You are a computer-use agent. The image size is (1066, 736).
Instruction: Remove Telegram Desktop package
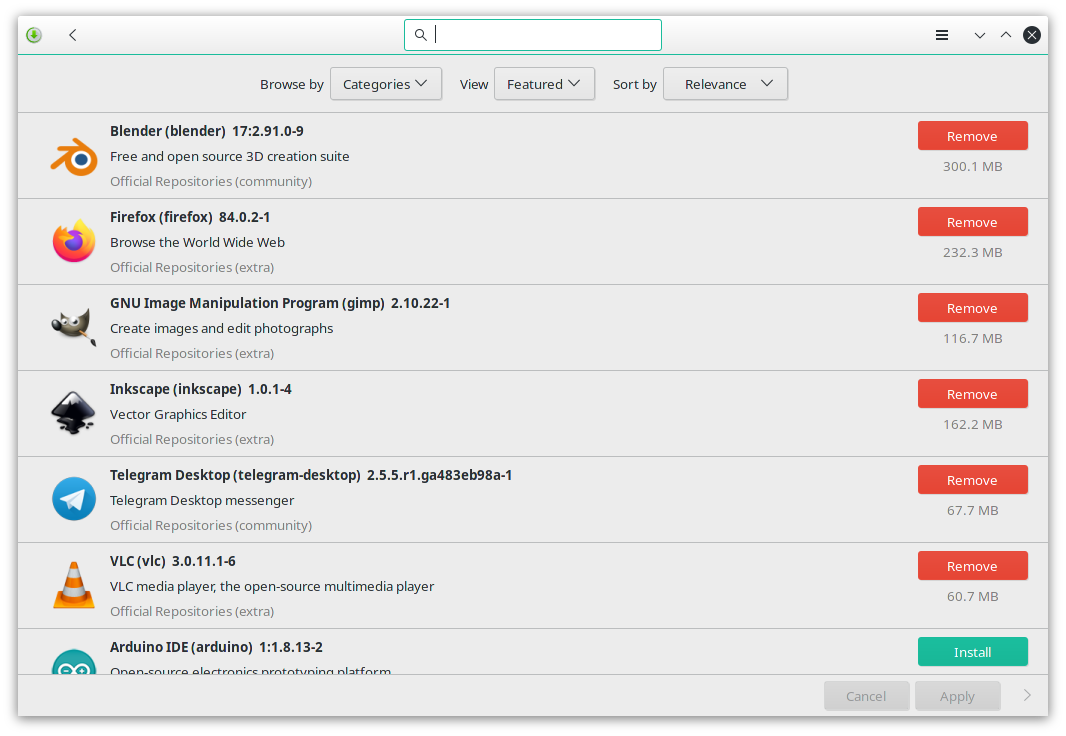[972, 480]
